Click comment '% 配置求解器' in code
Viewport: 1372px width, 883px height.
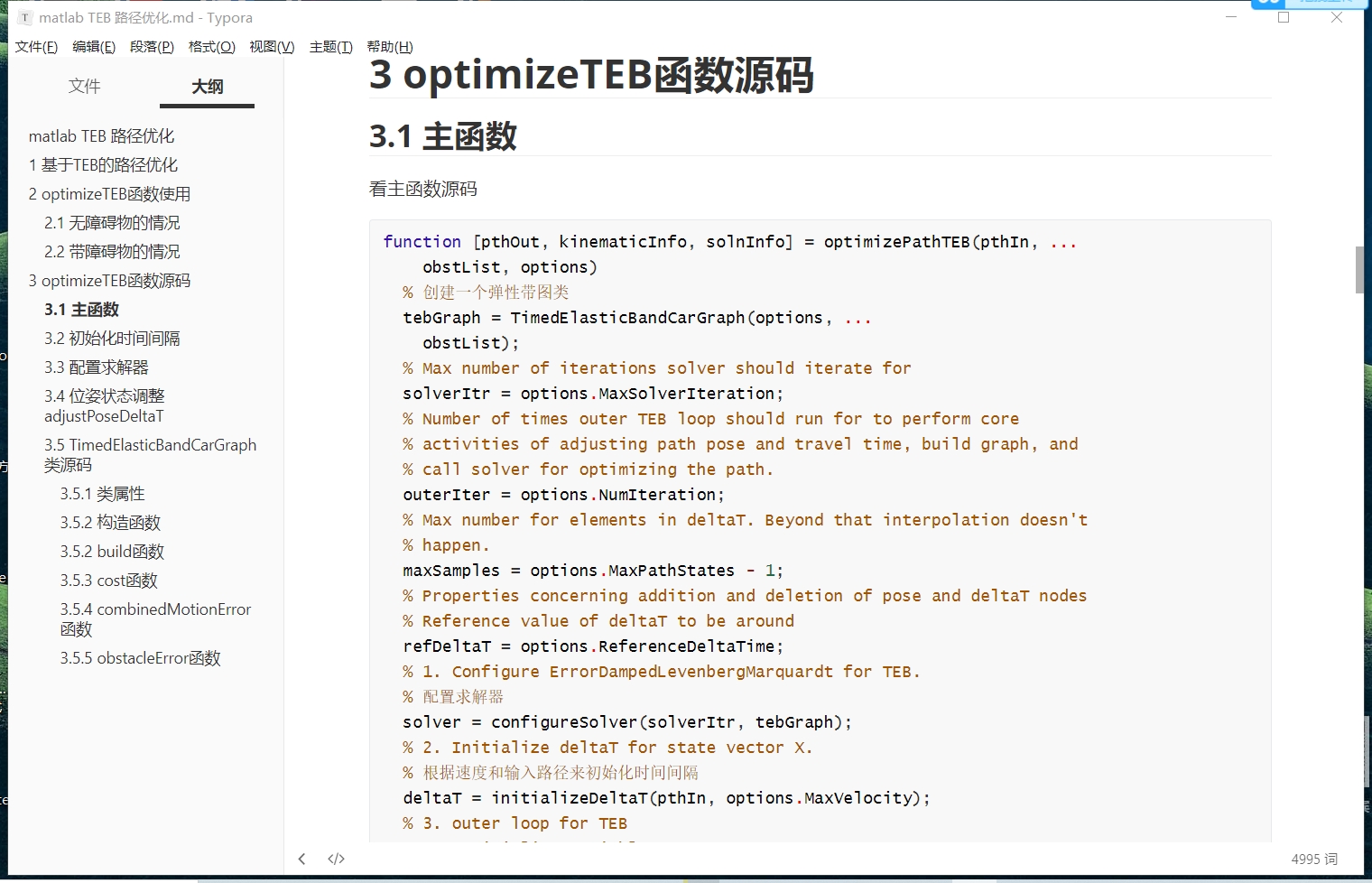coord(453,697)
